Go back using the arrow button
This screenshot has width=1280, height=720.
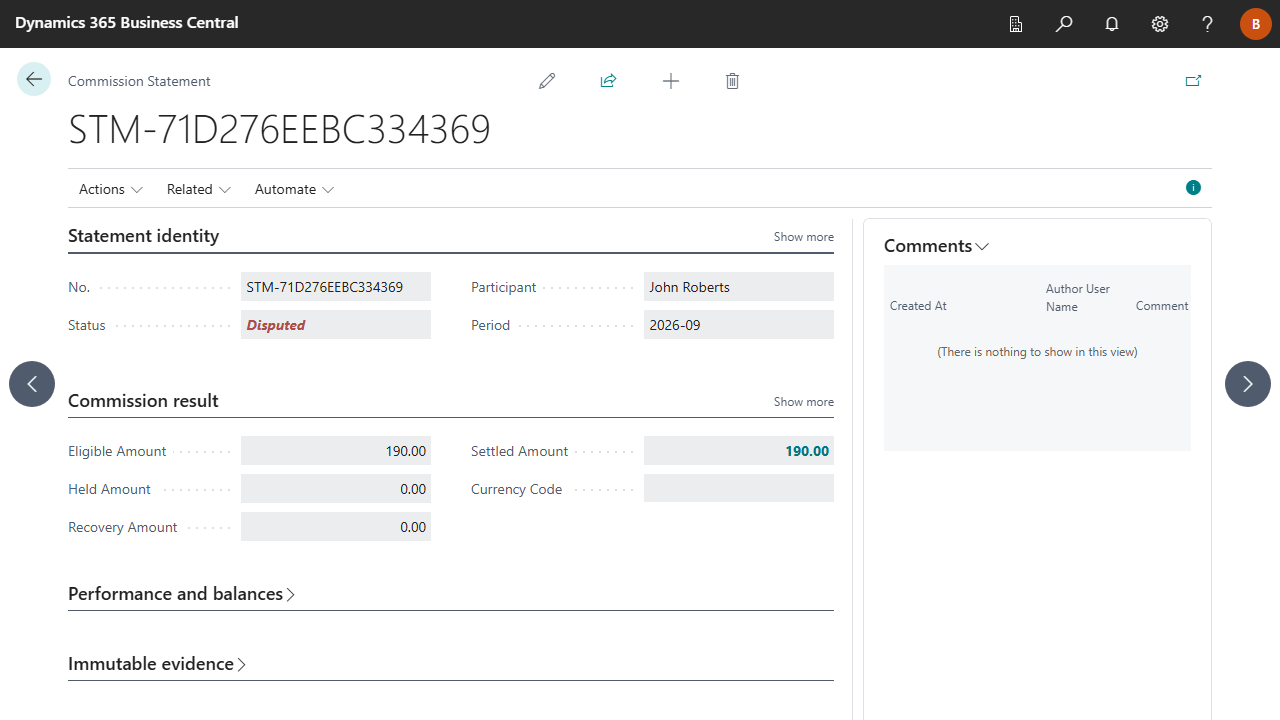[34, 79]
